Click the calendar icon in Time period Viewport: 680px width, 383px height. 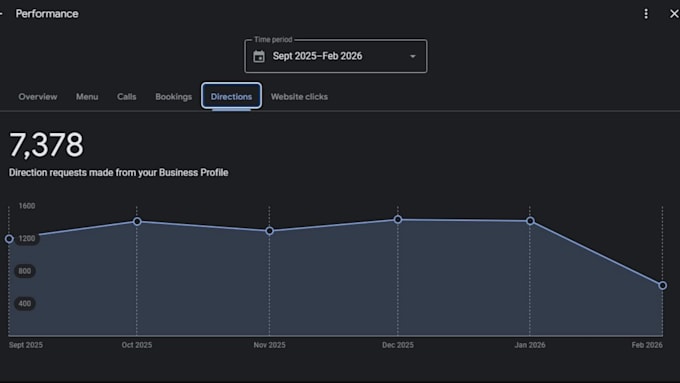259,56
